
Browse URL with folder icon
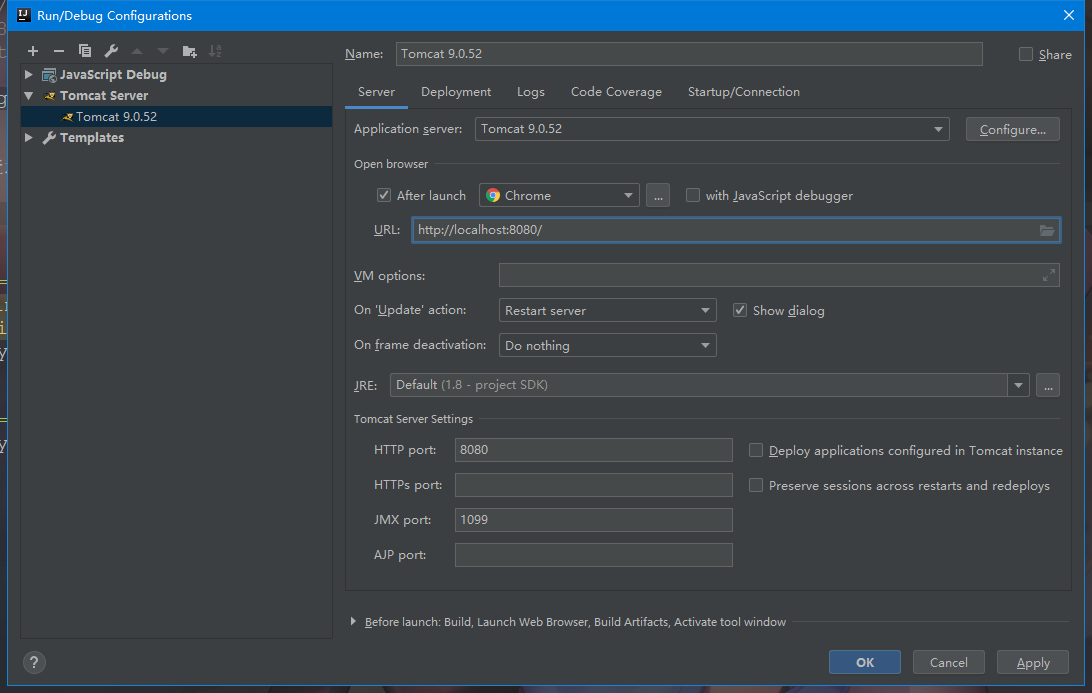click(1047, 230)
